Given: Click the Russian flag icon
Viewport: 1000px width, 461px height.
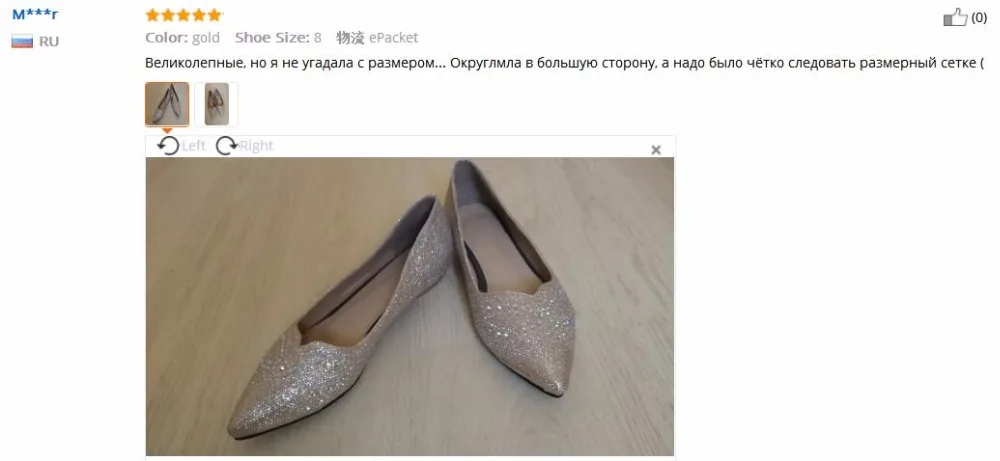Looking at the screenshot, I should pyautogui.click(x=22, y=41).
